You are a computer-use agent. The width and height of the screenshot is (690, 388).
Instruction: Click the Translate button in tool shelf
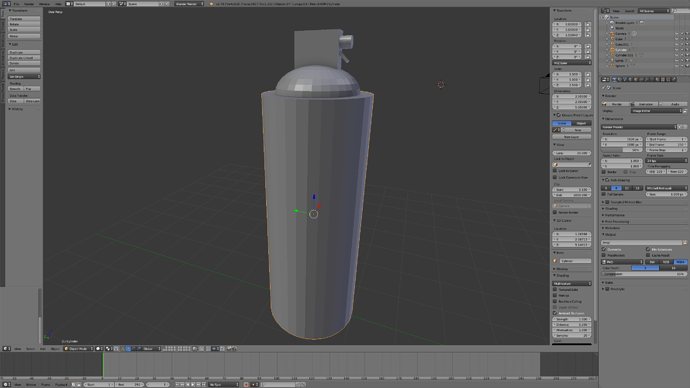coord(24,19)
